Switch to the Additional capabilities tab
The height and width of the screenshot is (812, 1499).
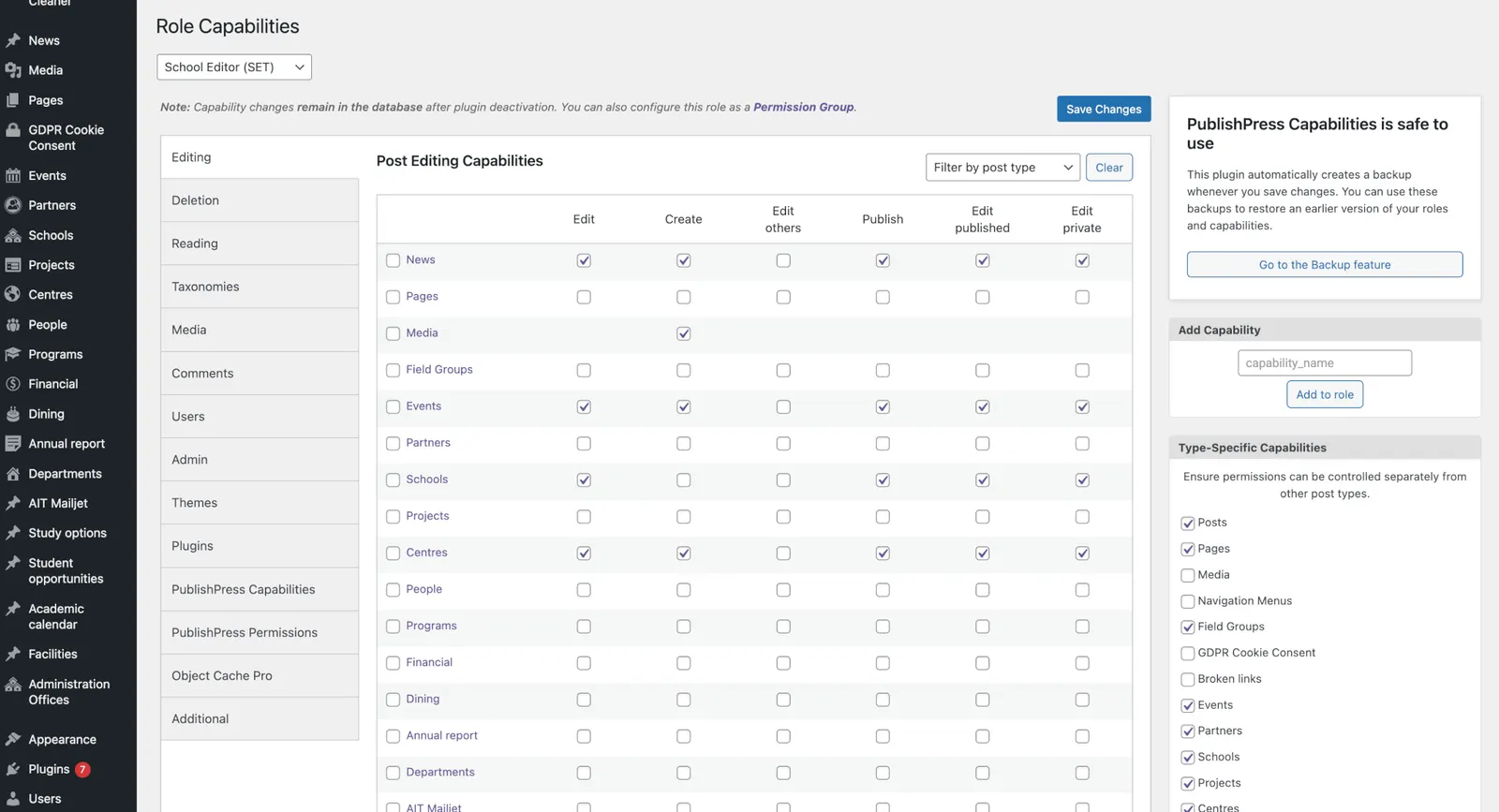(260, 718)
